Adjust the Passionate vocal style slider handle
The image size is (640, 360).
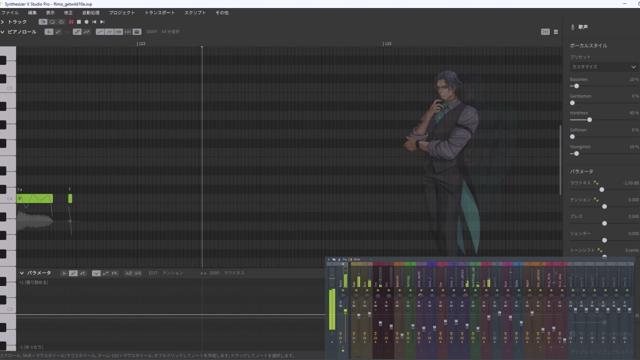click(577, 86)
